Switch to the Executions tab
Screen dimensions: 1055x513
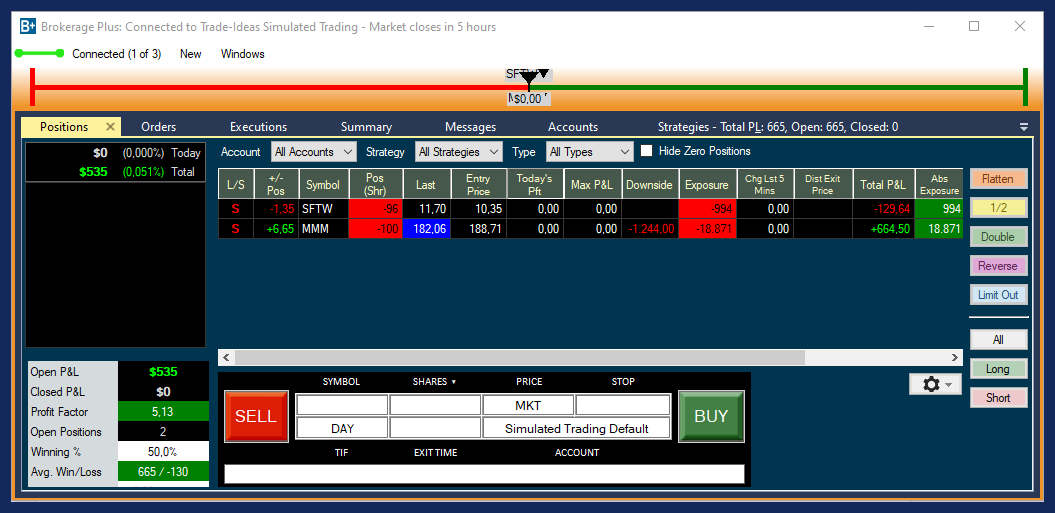click(258, 127)
